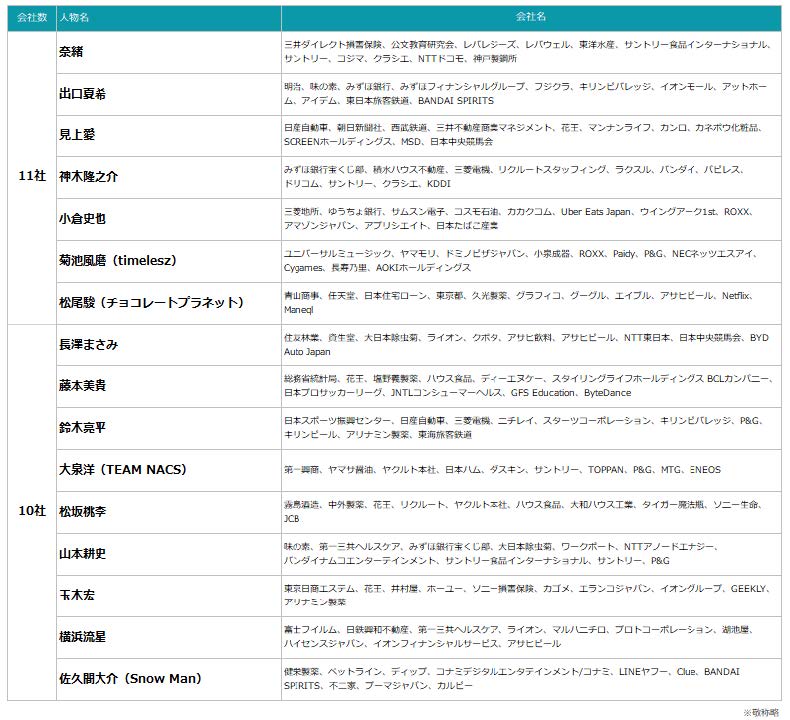This screenshot has width=790, height=720.
Task: Click the 人物名 column header
Action: click(x=76, y=18)
